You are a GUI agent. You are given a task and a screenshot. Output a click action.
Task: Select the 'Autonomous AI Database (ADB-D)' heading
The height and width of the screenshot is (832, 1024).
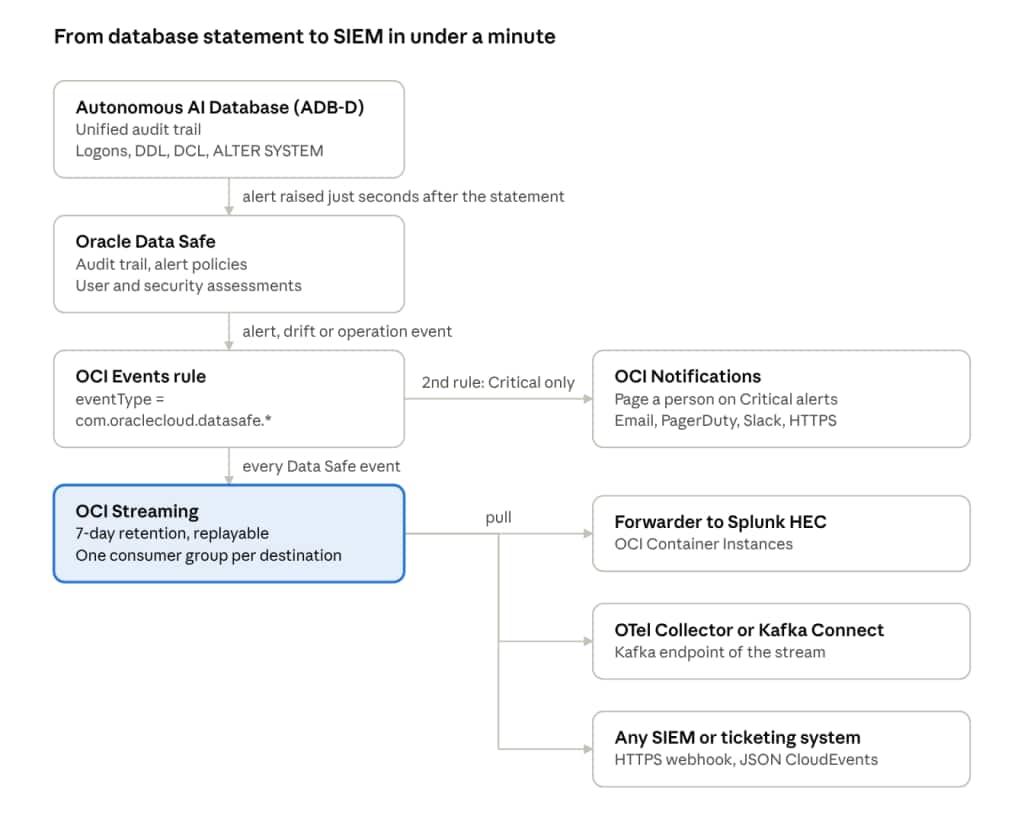pyautogui.click(x=220, y=107)
